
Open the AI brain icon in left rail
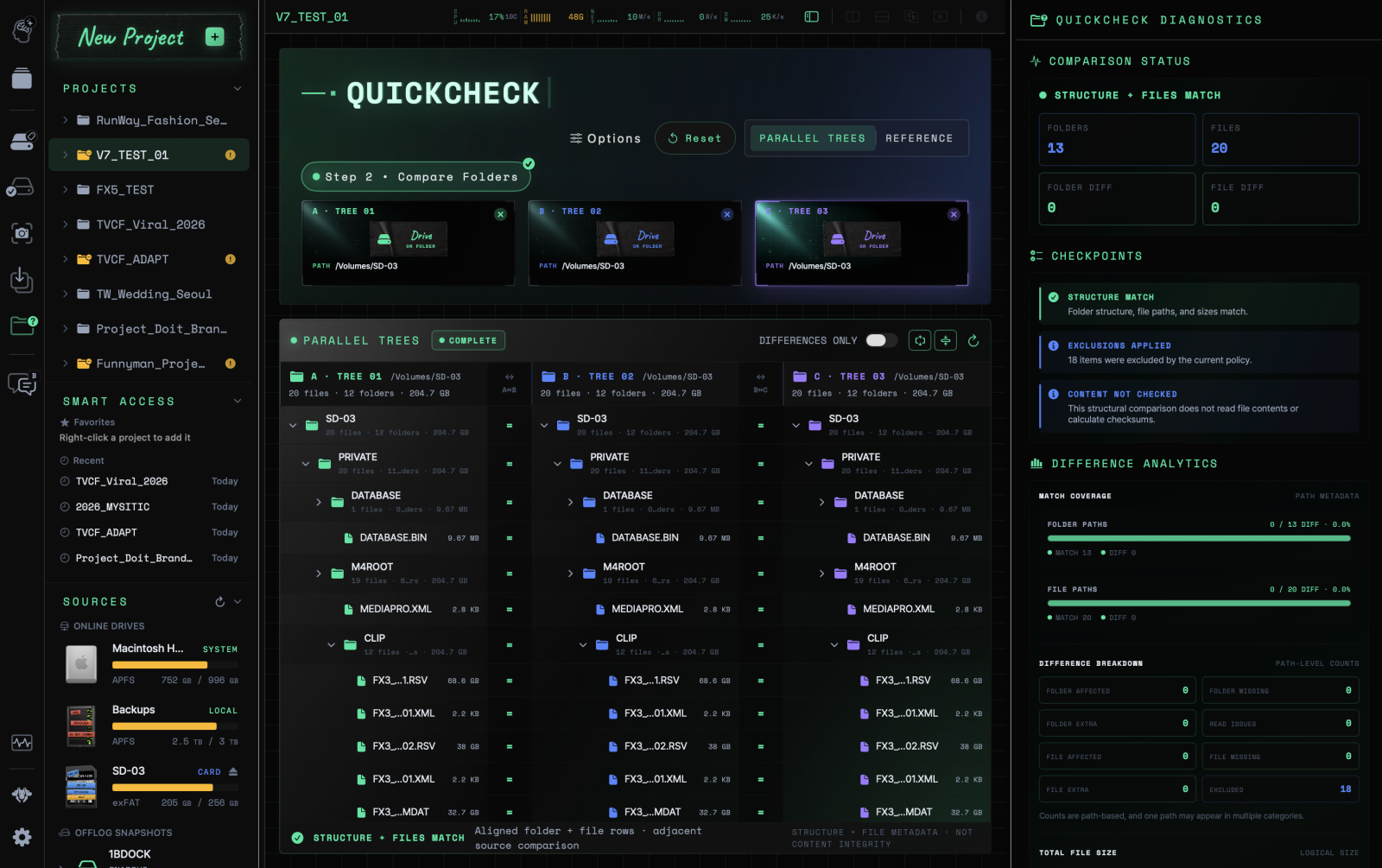22,30
